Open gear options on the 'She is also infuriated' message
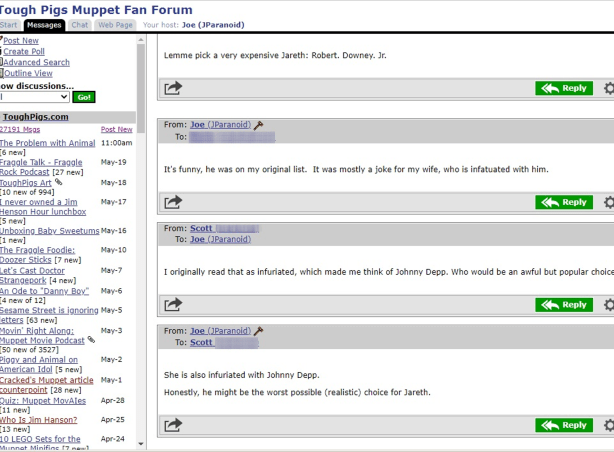Viewport: 614px width, 452px height. pyautogui.click(x=609, y=425)
